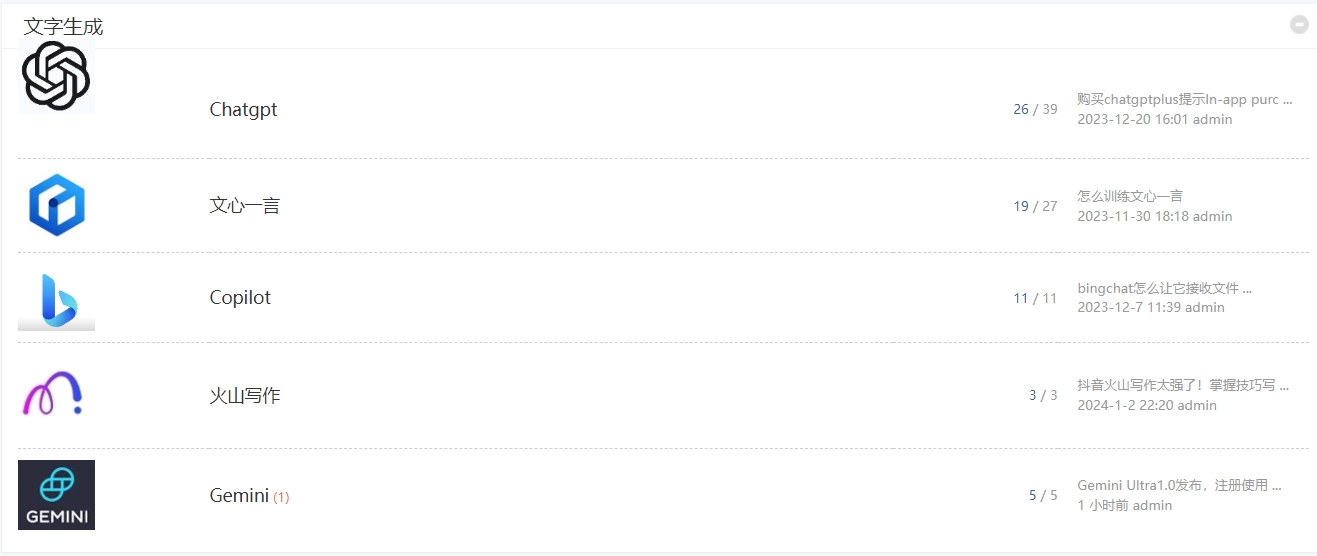The width and height of the screenshot is (1317, 556).
Task: Click admin author in 火山写作 row
Action: 1197,406
